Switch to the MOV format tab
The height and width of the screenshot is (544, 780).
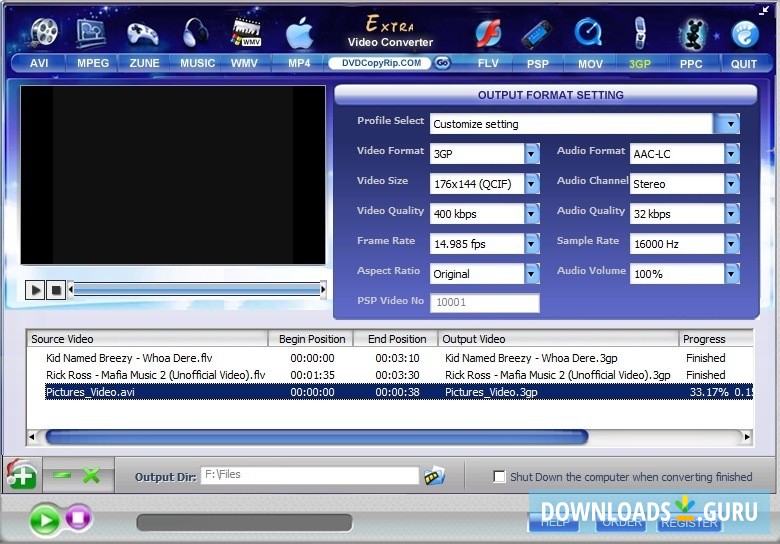590,64
